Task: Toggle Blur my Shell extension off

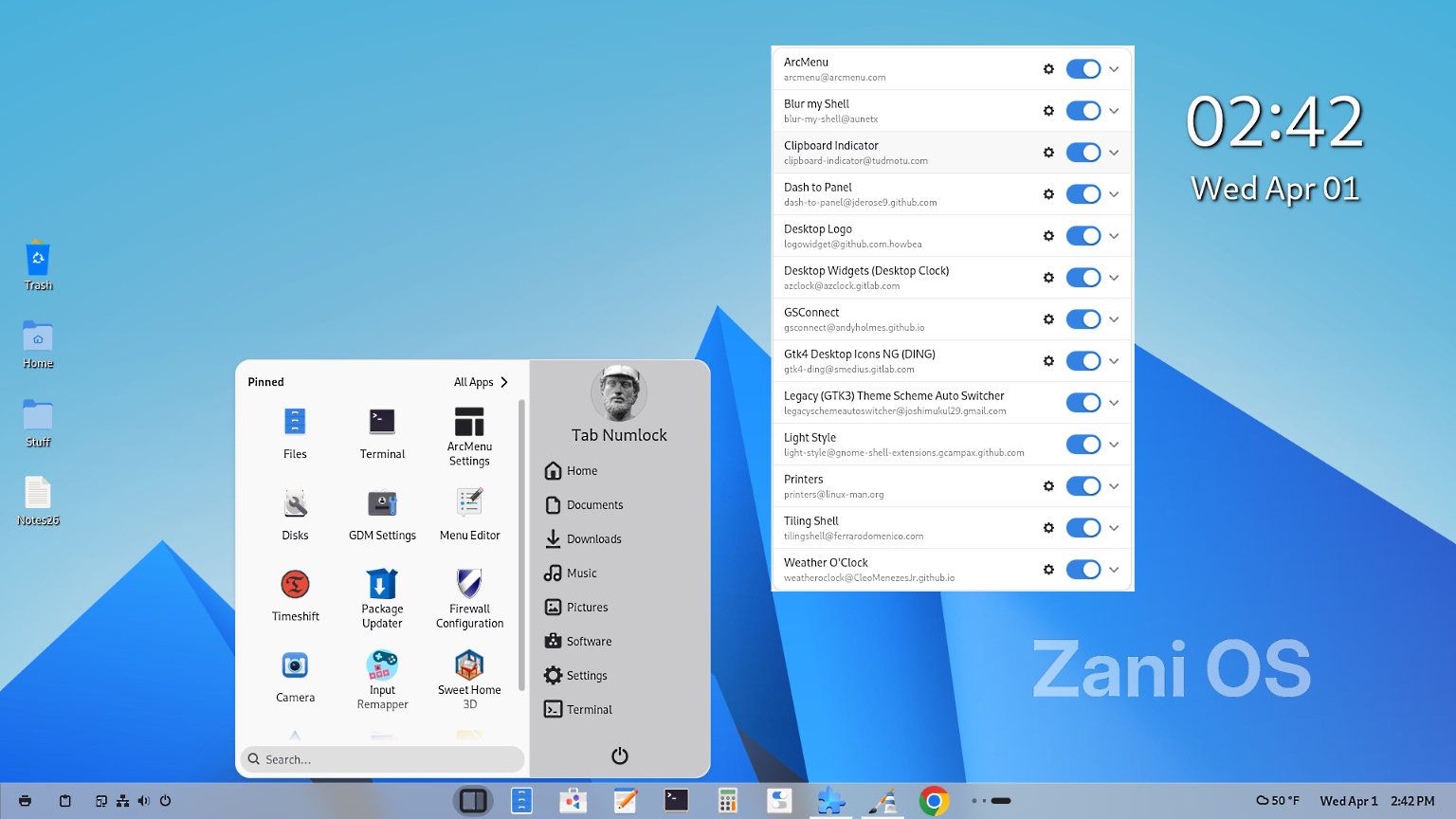Action: [1083, 111]
